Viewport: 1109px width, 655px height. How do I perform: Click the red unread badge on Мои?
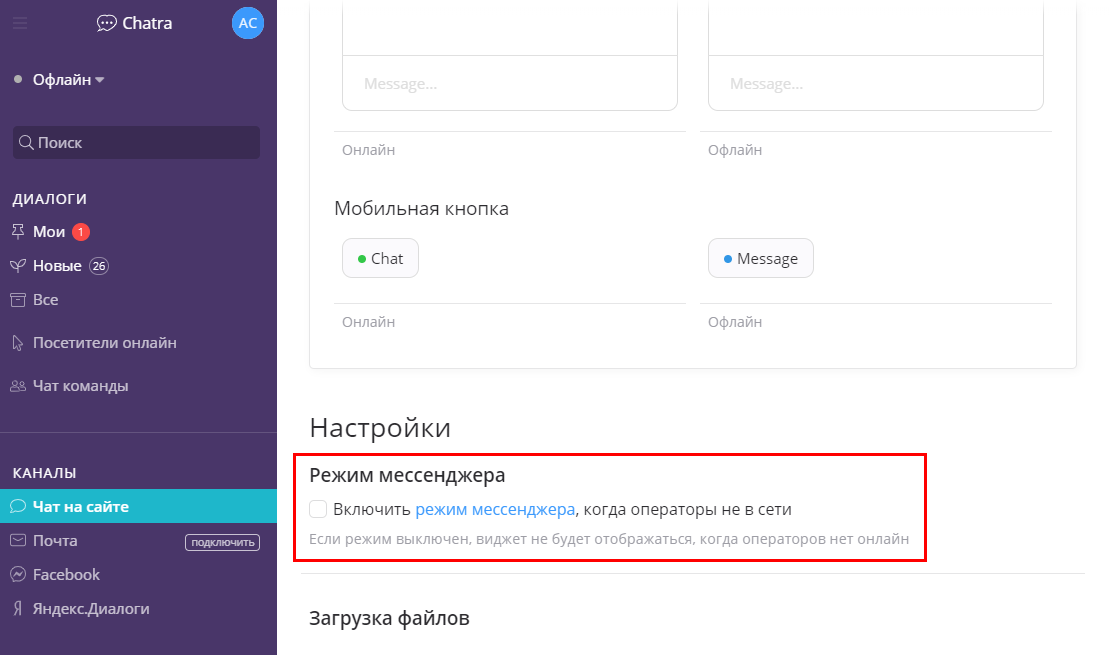point(81,232)
